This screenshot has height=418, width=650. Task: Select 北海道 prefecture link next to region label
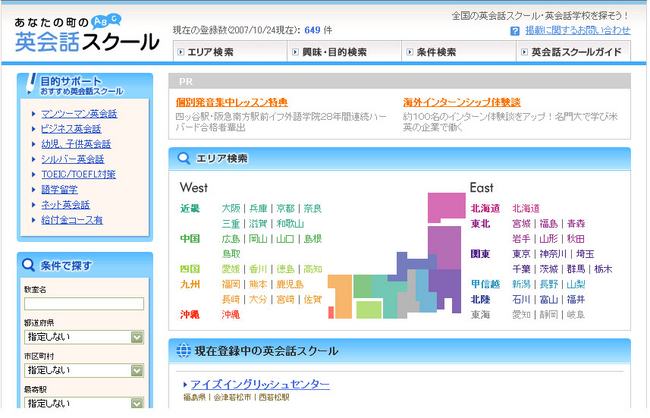tap(526, 208)
